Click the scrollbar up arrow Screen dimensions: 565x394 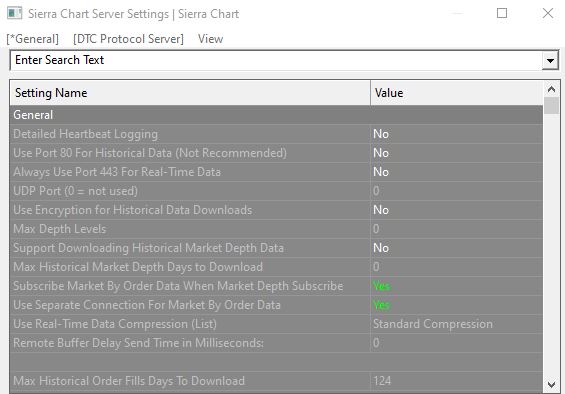[x=551, y=89]
